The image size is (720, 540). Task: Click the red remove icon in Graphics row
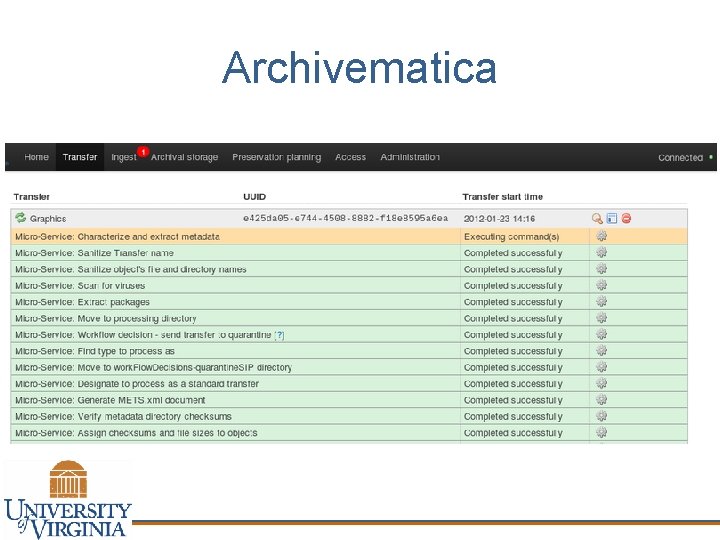[626, 219]
